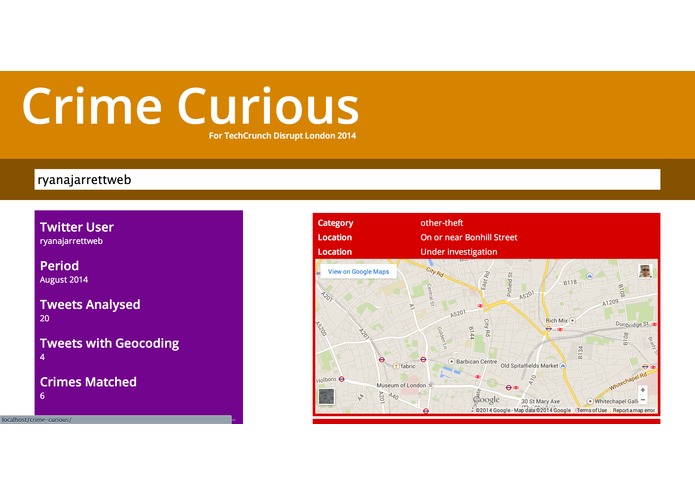Click the Period heading
Screen dimensions: 695x494
[x=59, y=266]
